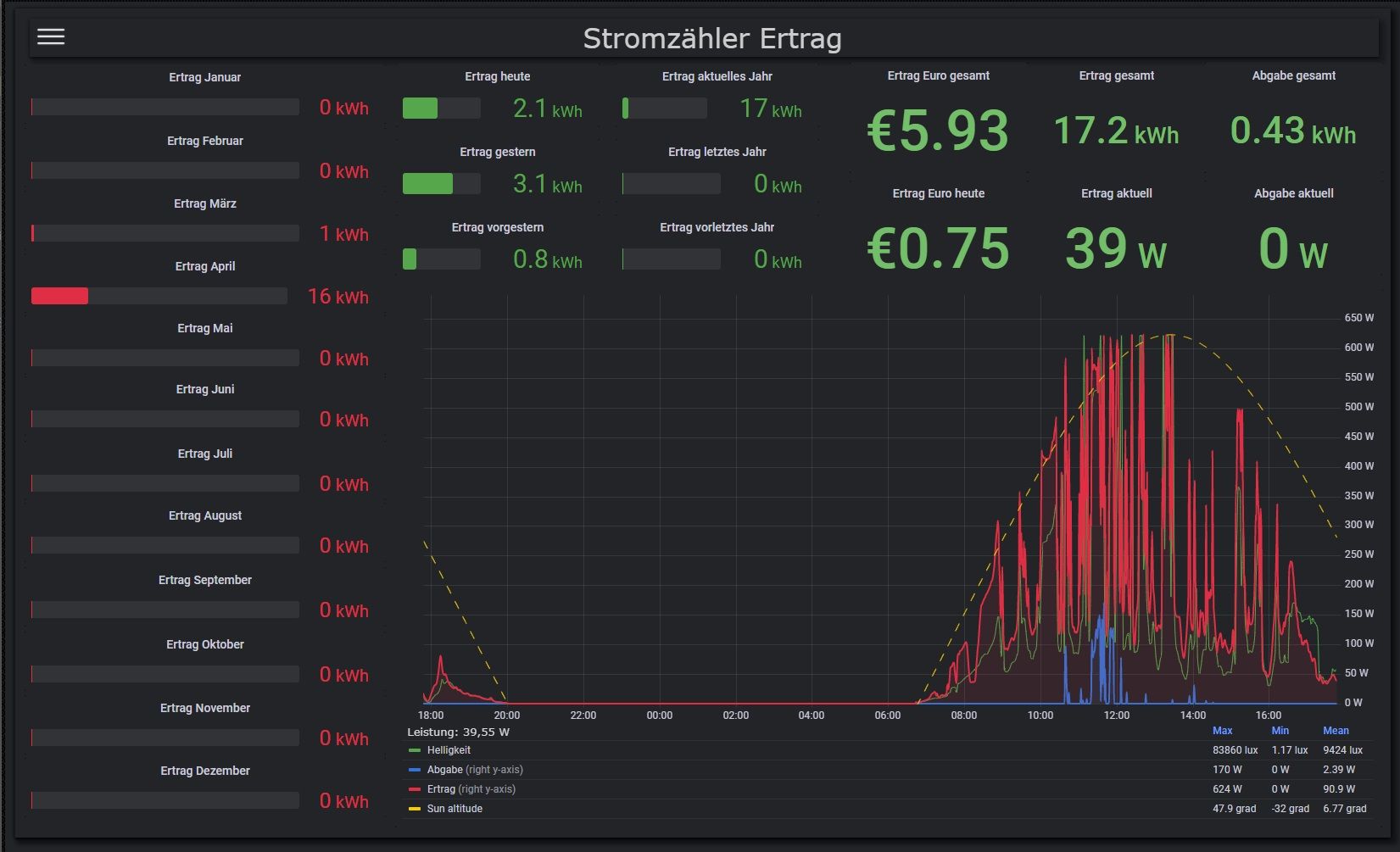
Task: Click the 0.43 kWh Abgabe value
Action: (x=1293, y=131)
